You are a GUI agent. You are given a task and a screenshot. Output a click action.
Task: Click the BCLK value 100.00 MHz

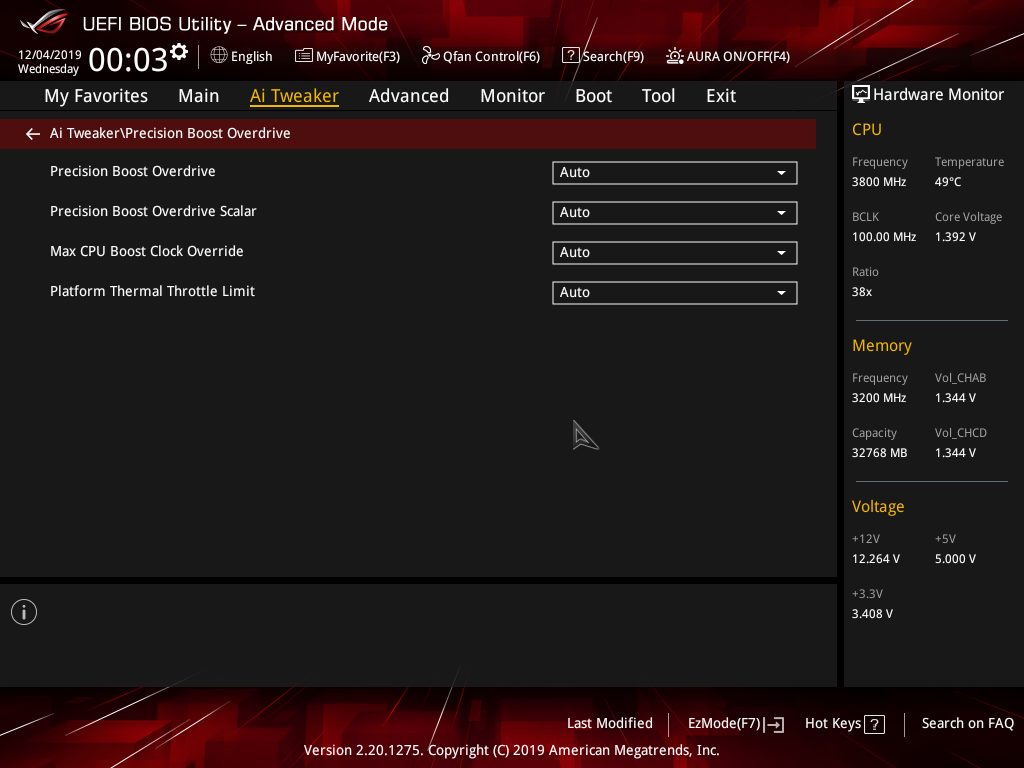click(884, 237)
